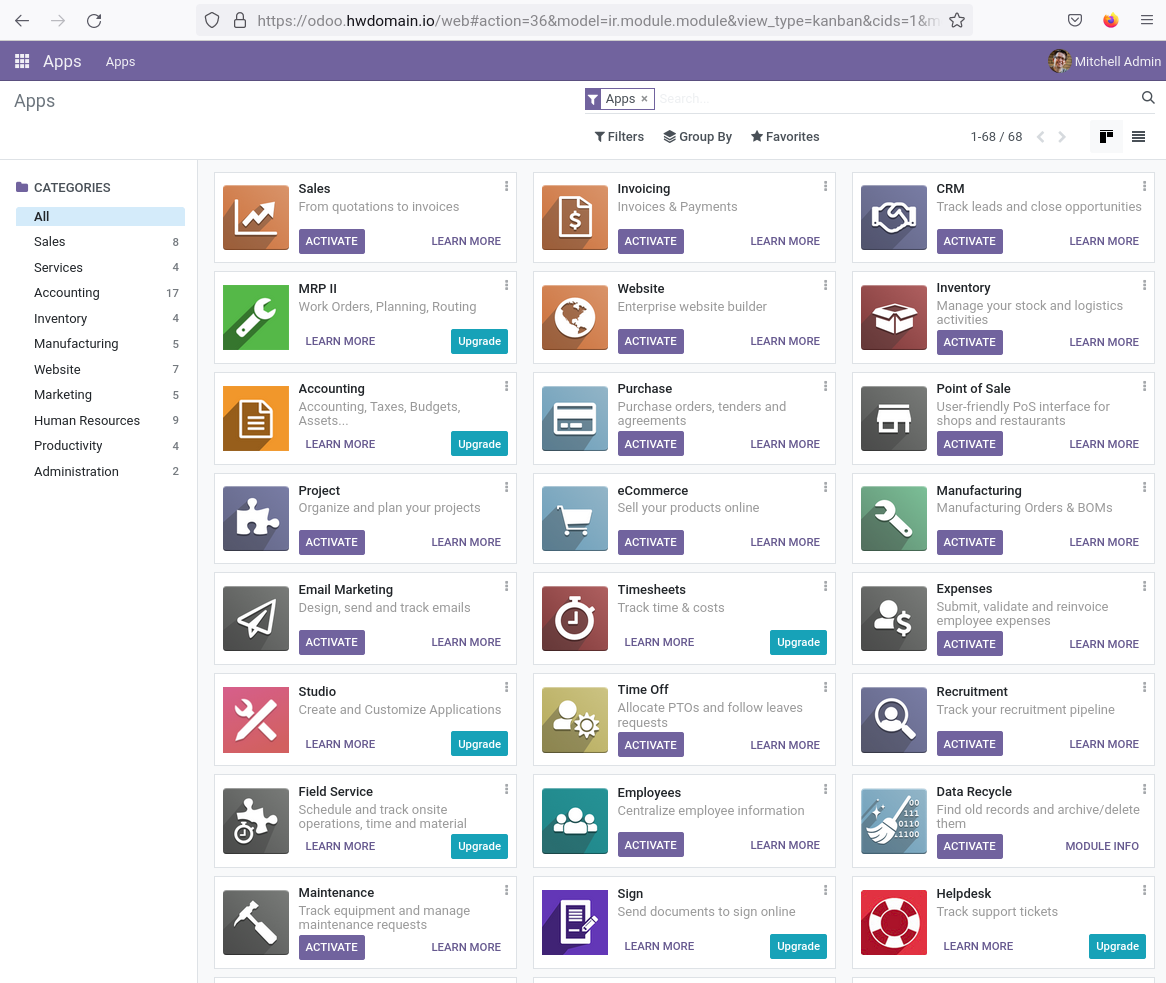Open Mitchell Admin user menu
The width and height of the screenshot is (1166, 983).
click(1104, 61)
